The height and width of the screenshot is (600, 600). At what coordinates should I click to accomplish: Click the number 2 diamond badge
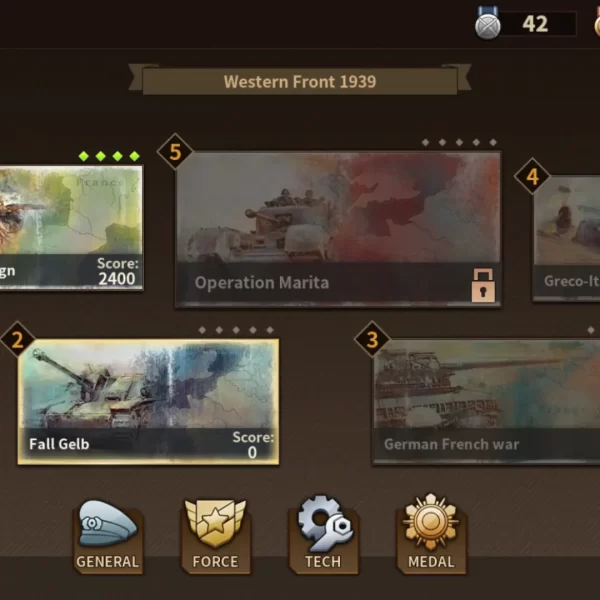pos(18,340)
